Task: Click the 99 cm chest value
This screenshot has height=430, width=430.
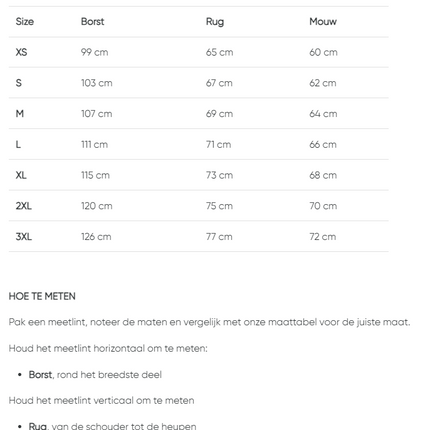Action: point(94,52)
